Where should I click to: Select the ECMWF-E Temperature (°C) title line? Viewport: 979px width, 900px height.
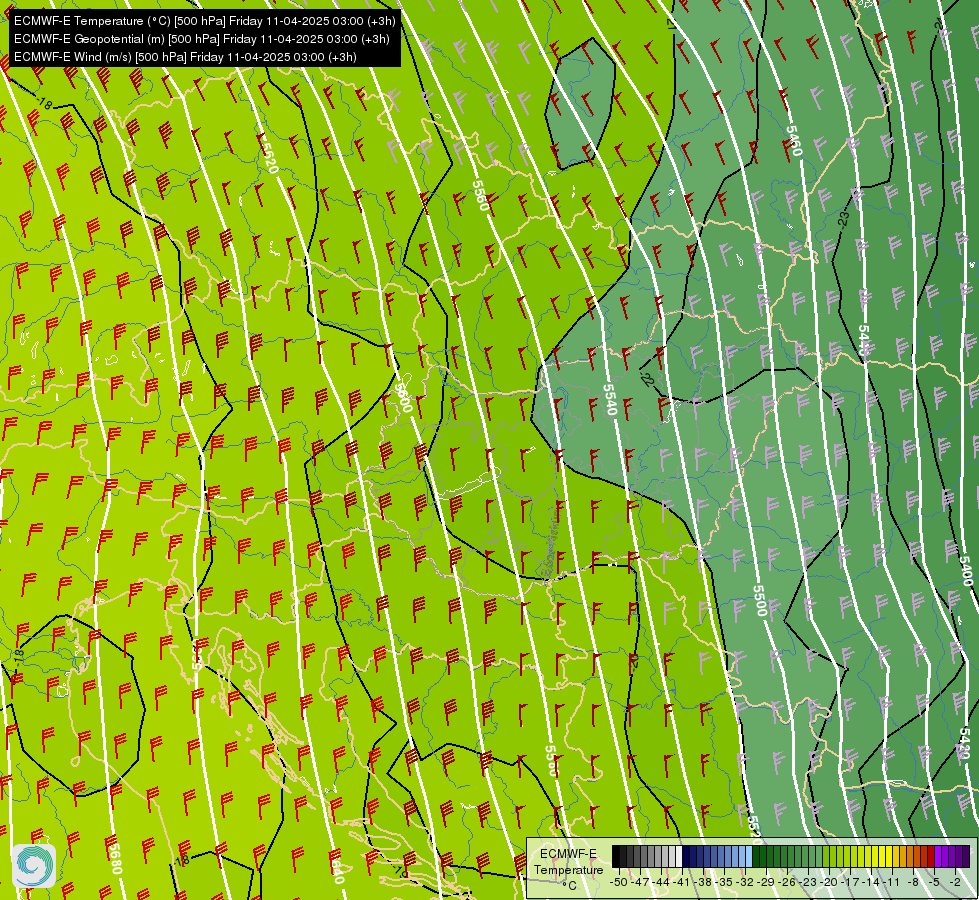(205, 21)
